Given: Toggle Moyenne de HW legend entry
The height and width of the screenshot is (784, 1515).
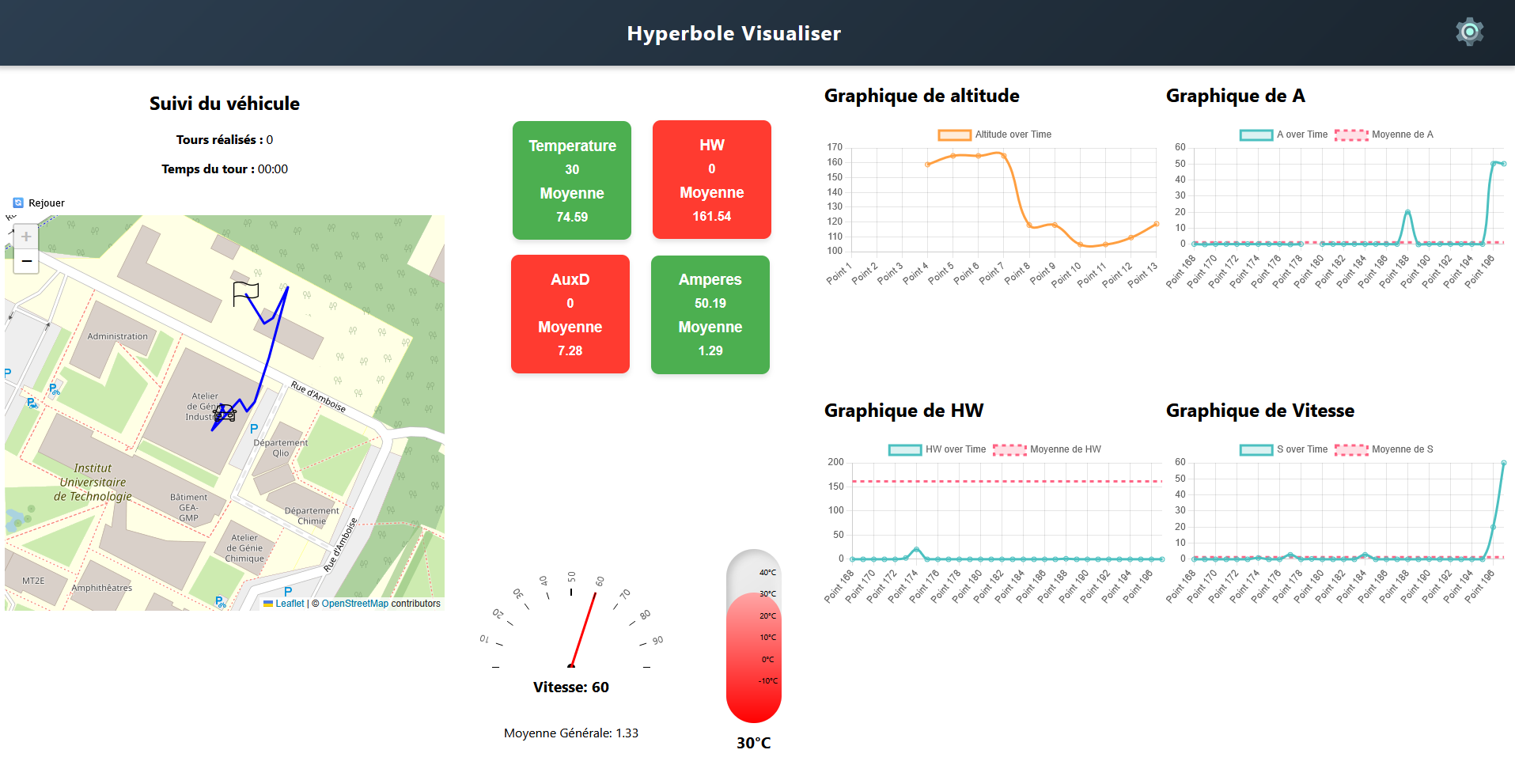Looking at the screenshot, I should point(1047,449).
